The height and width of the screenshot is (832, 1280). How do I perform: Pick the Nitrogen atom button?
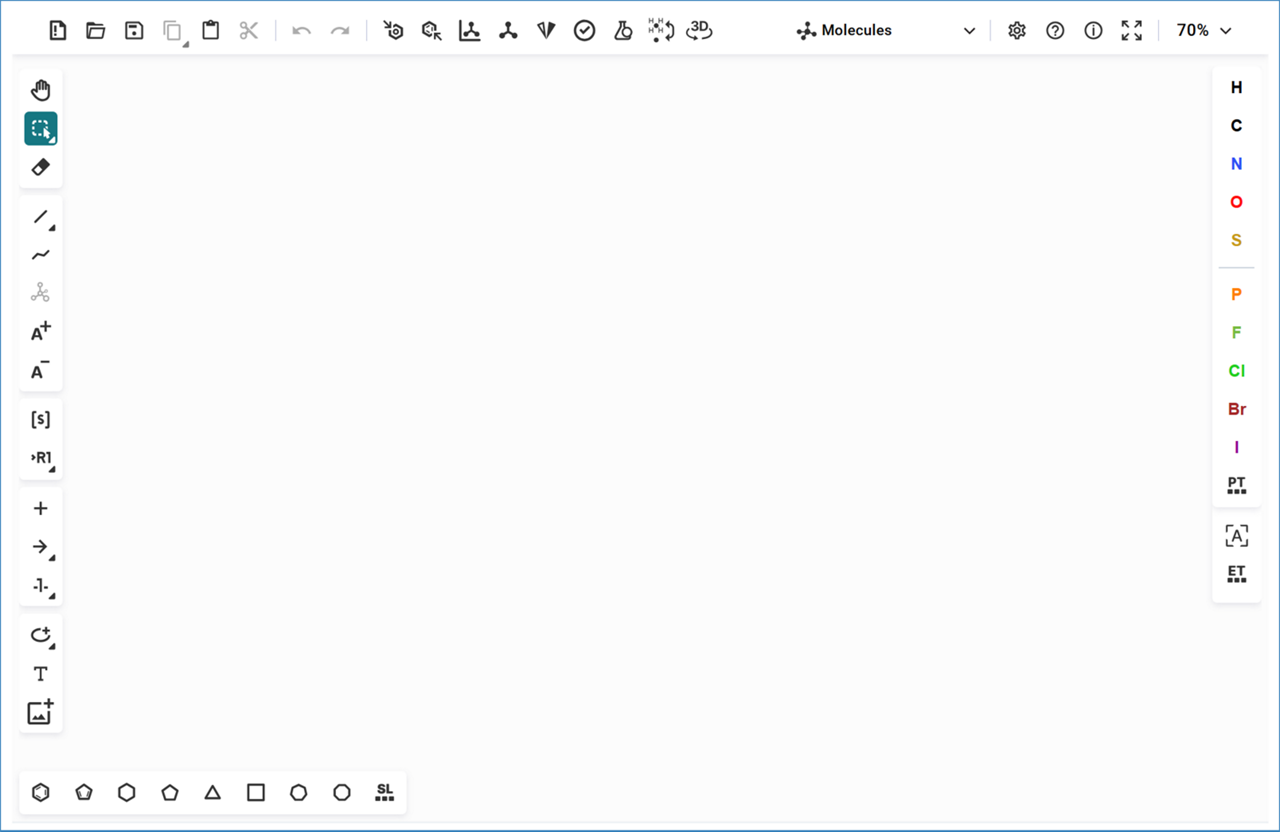[1236, 164]
